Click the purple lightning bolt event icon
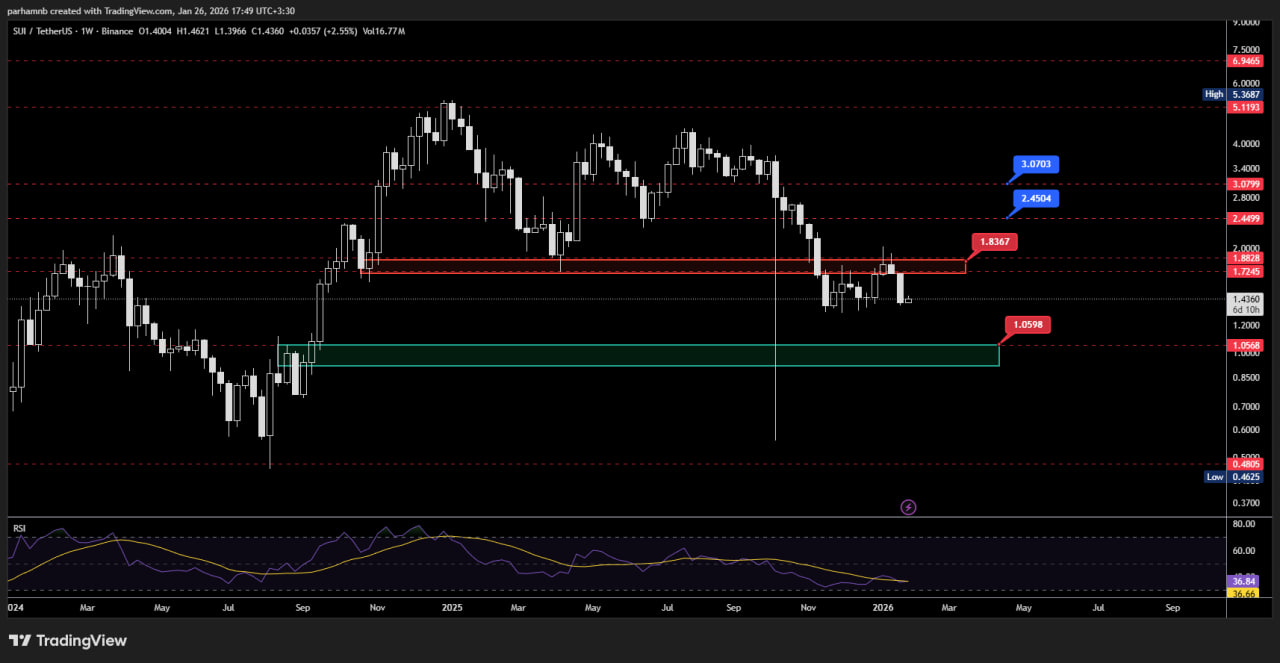 (x=908, y=507)
